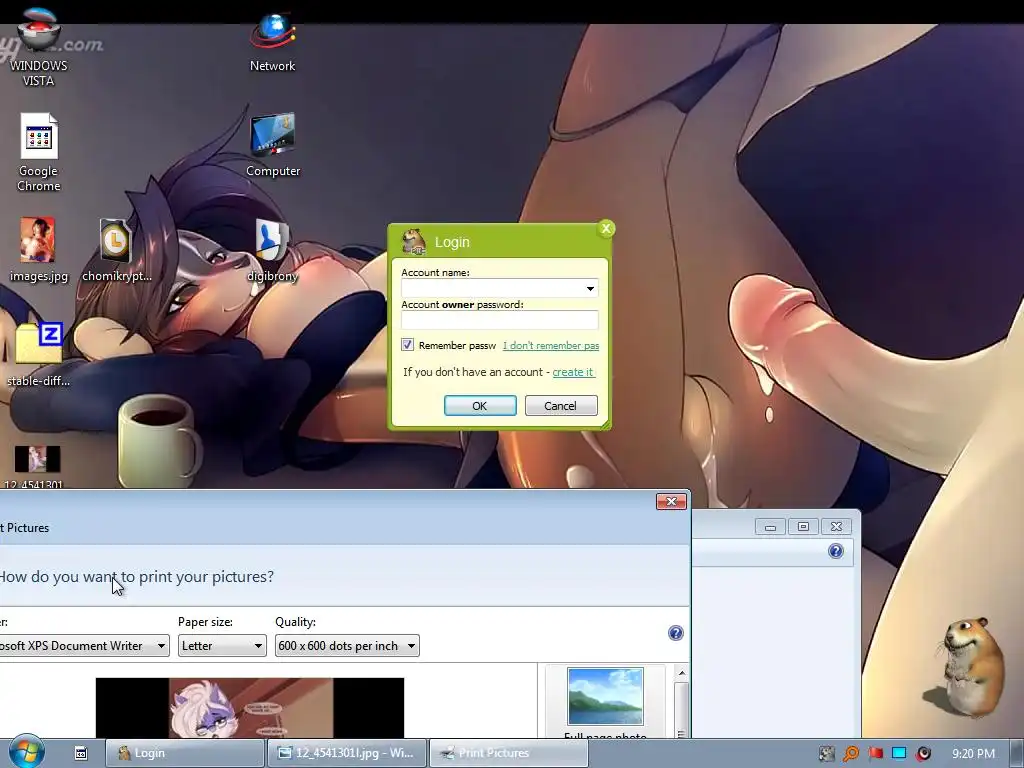Screen dimensions: 1024x768
Task: Dismiss the Login dialog with Cancel
Action: tap(561, 406)
